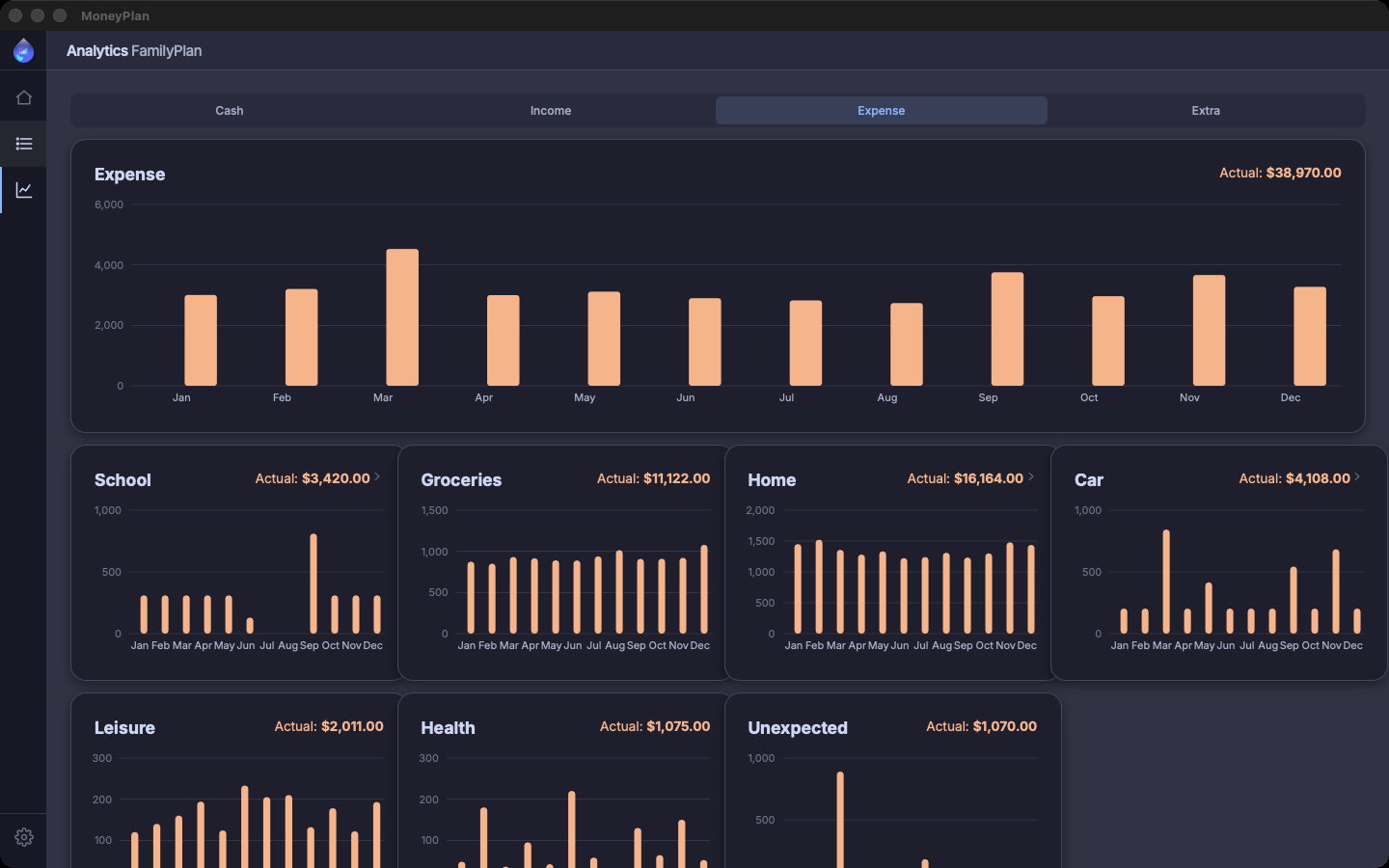Image resolution: width=1389 pixels, height=868 pixels.
Task: Open the transactions list icon in the sidebar
Action: point(24,144)
